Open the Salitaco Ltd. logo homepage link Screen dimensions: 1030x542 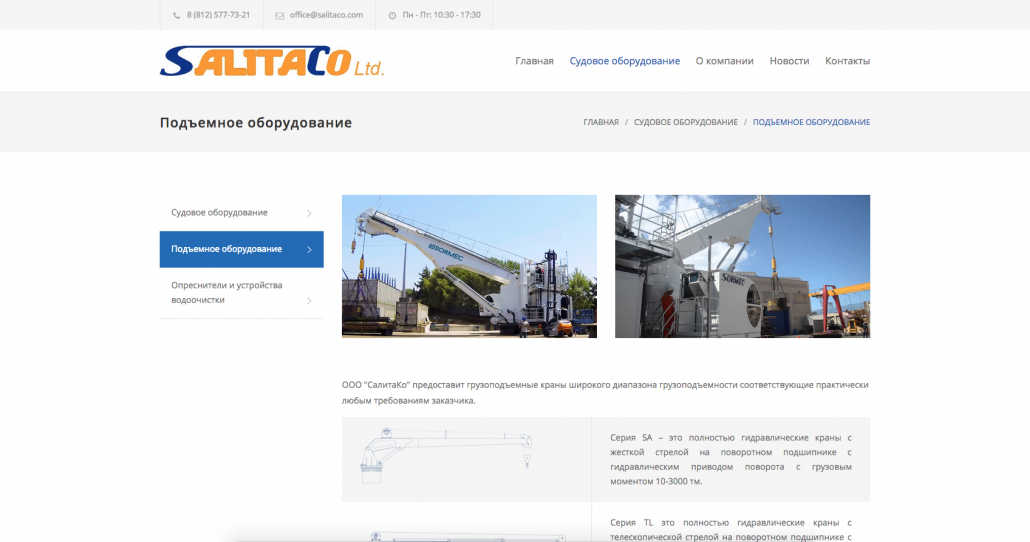271,61
